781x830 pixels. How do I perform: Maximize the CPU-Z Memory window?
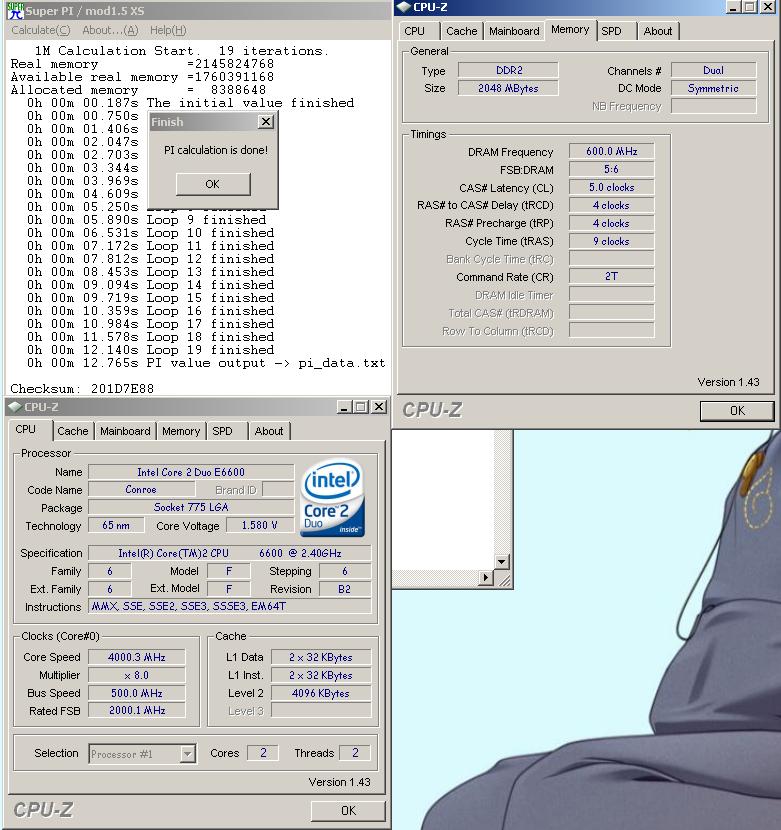[x=749, y=7]
